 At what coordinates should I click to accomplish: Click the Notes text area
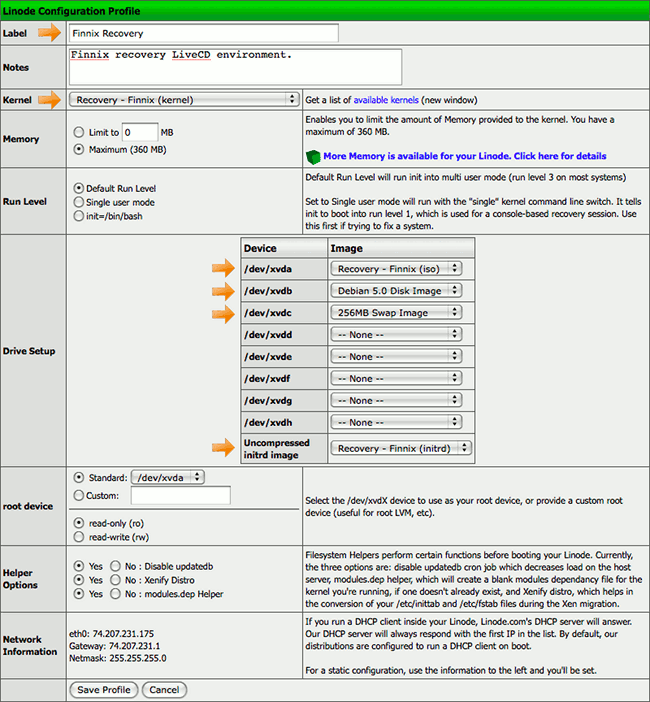(235, 67)
